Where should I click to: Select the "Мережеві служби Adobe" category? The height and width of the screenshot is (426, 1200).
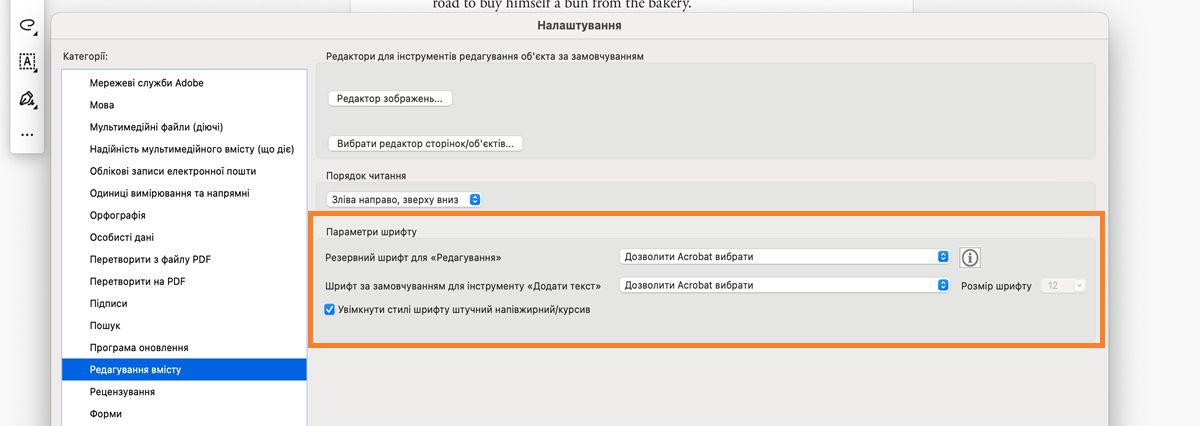coord(146,83)
